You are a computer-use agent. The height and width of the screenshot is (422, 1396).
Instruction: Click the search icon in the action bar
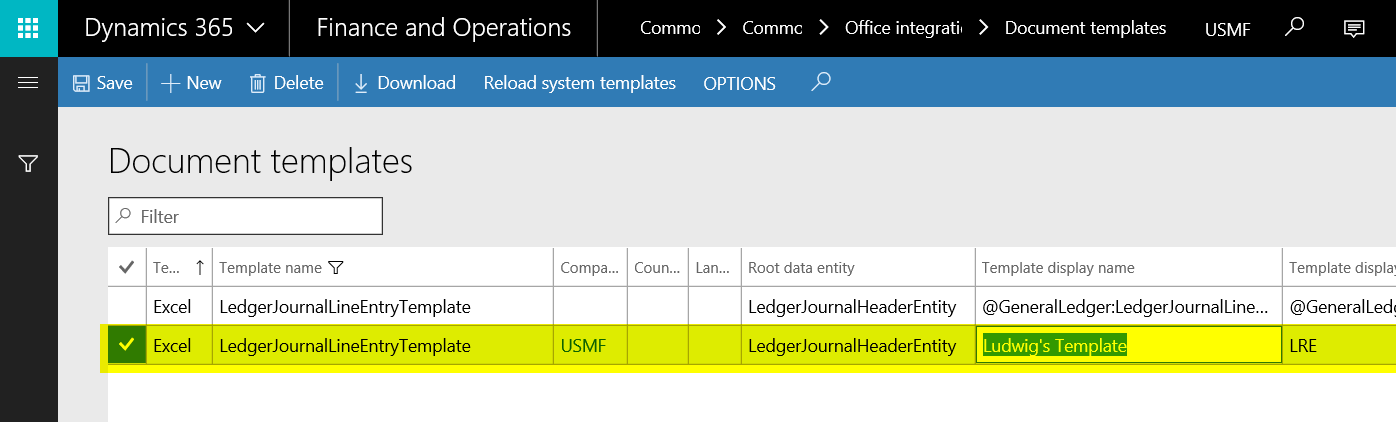(820, 83)
